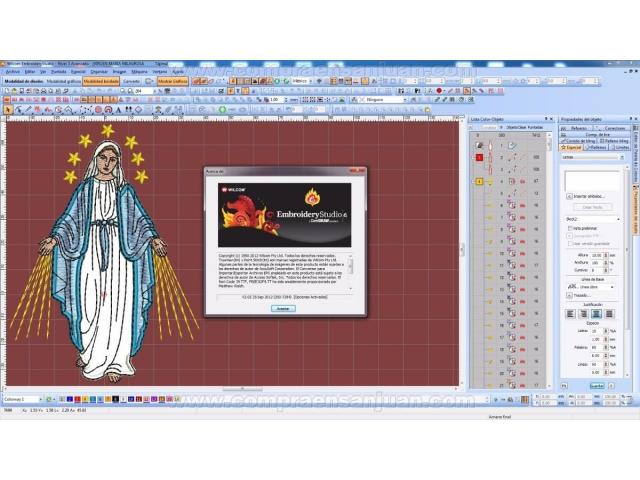Screen dimensions: 640x480
Task: Click the green circle toolbar icon
Action: pyautogui.click(x=222, y=110)
